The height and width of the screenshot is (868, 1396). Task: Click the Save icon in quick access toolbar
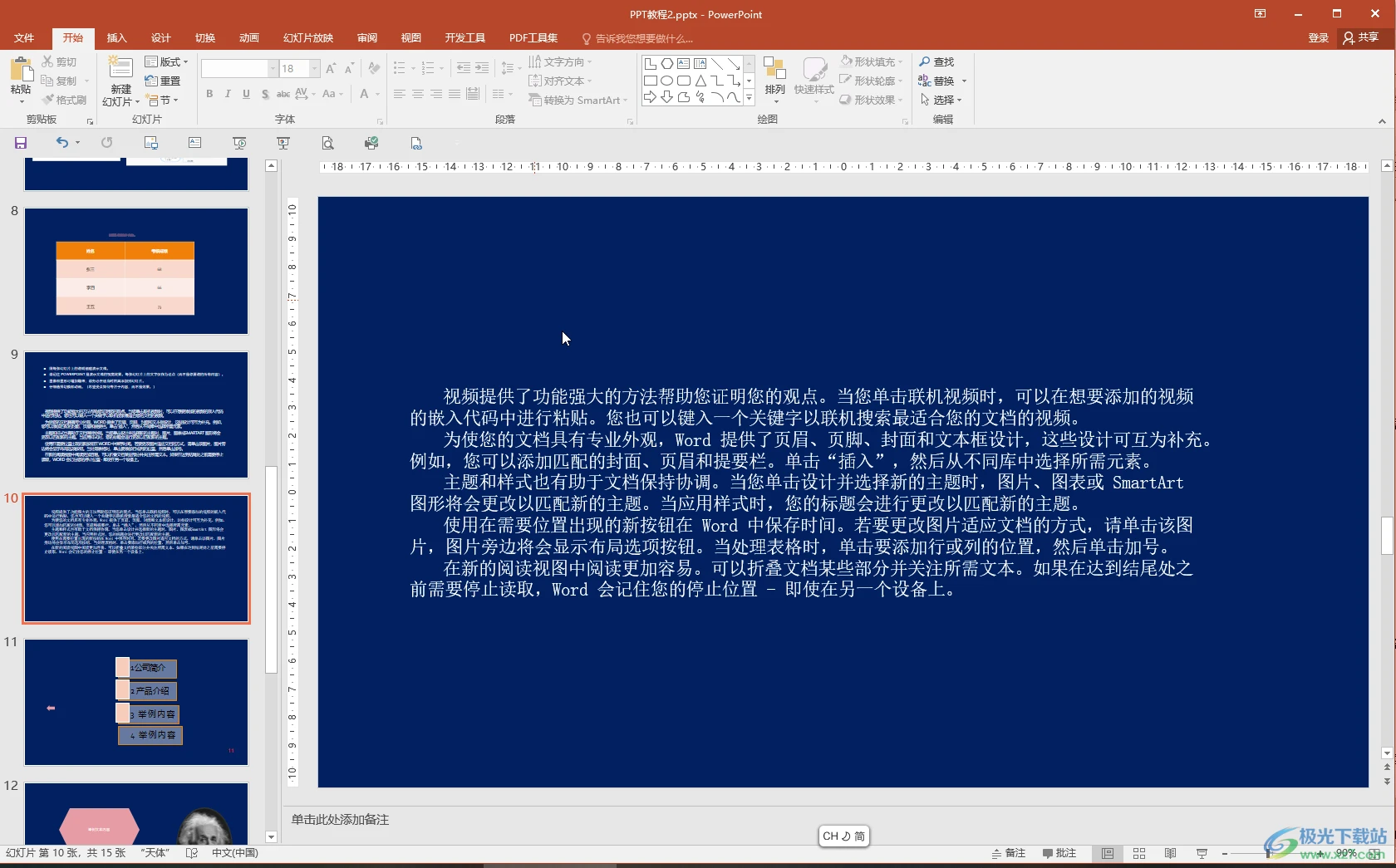click(21, 143)
